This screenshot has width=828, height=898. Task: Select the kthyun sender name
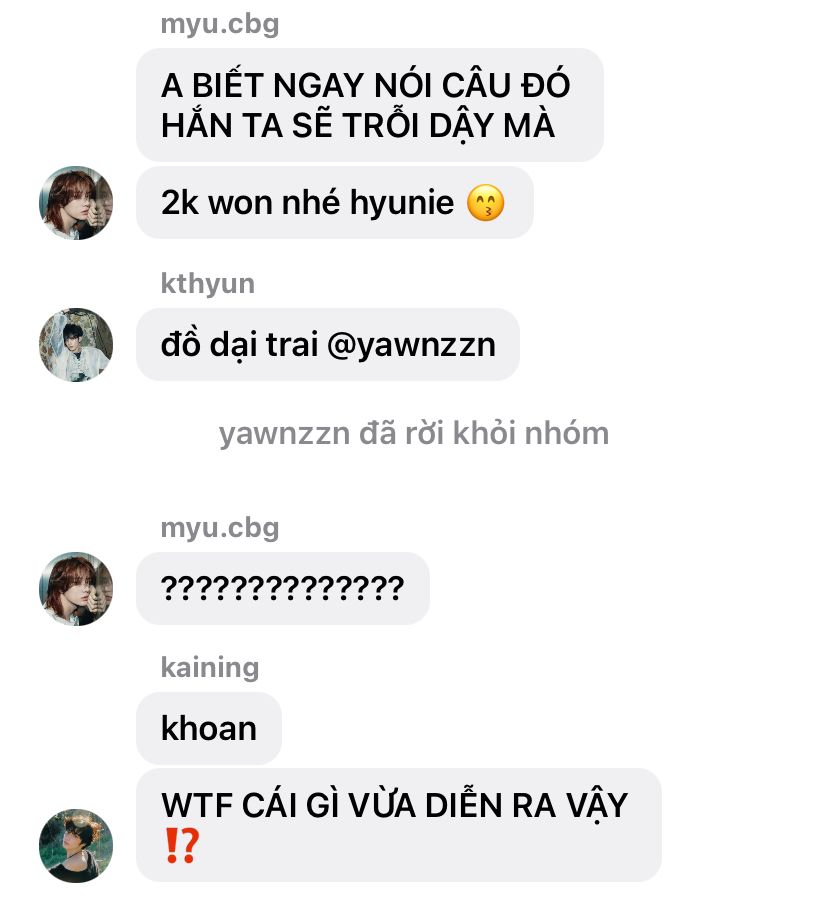pyautogui.click(x=207, y=283)
